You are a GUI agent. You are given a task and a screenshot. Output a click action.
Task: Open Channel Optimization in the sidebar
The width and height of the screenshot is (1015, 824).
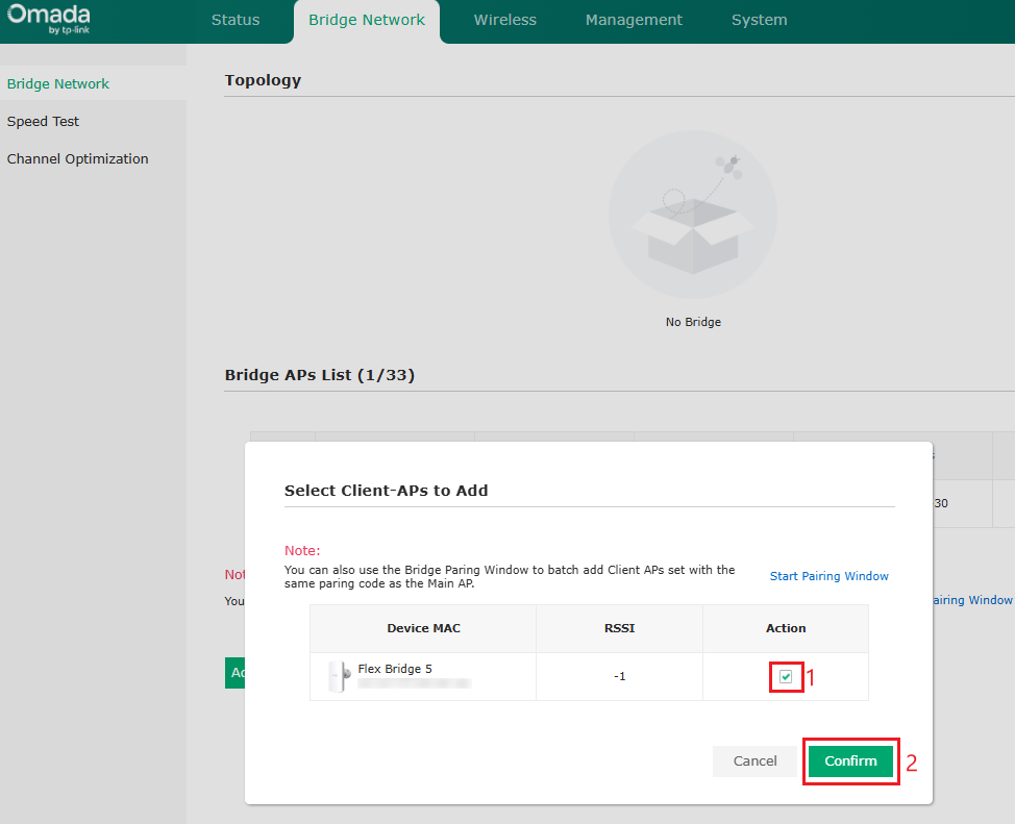(x=78, y=159)
